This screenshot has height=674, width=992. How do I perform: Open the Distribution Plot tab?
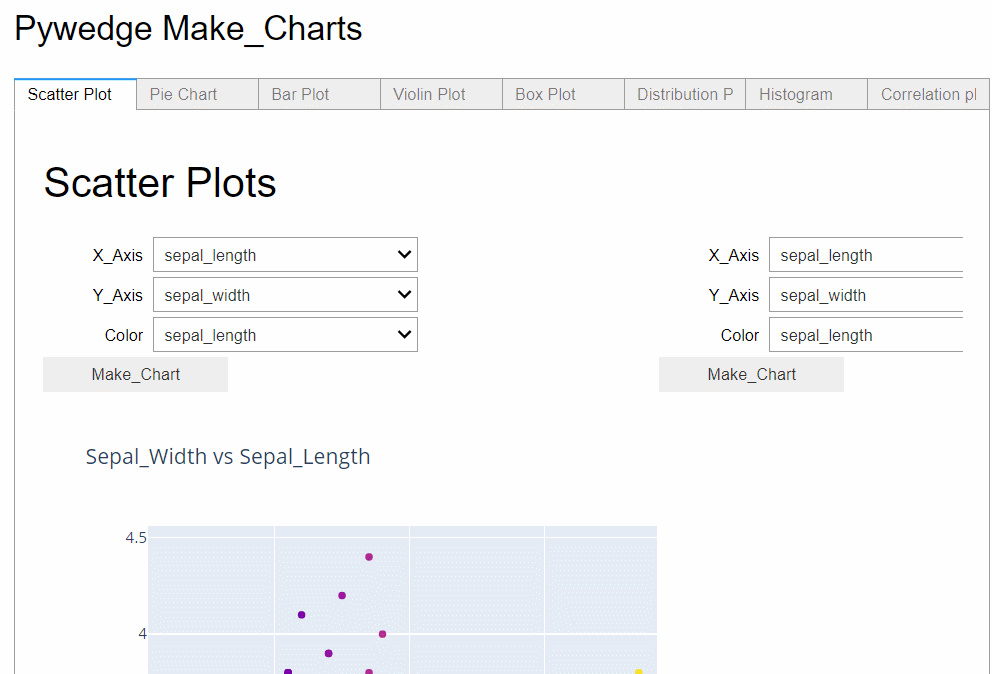coord(685,95)
